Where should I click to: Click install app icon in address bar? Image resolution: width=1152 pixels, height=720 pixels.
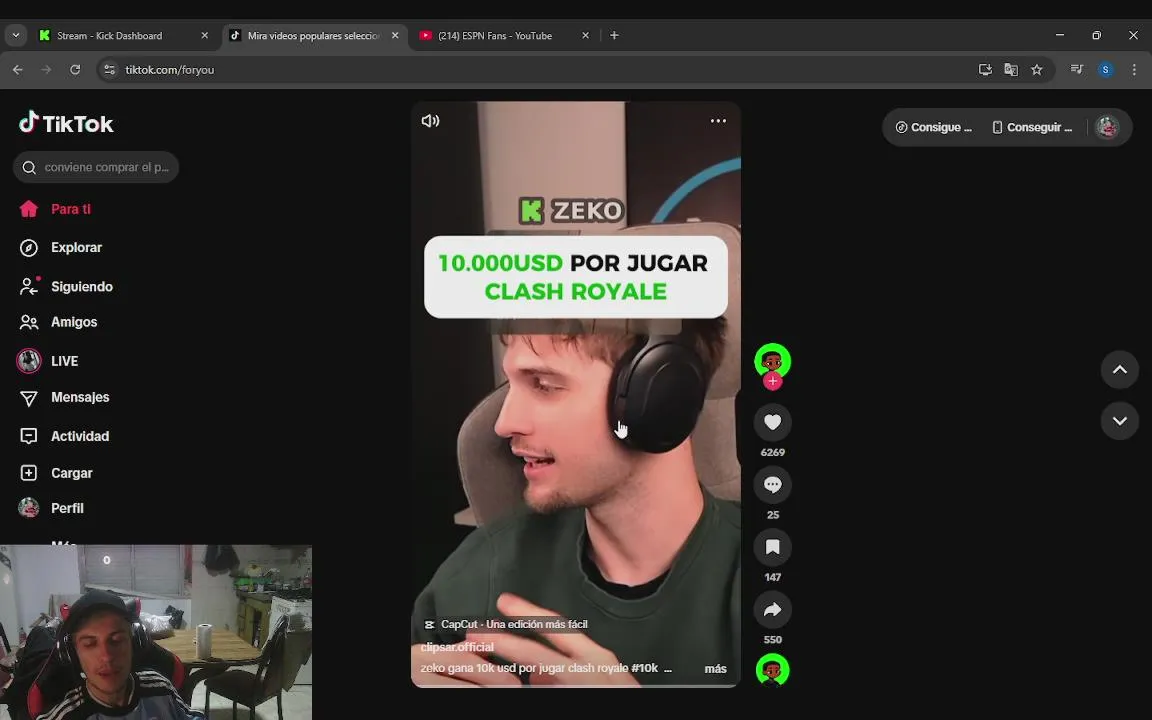(x=985, y=70)
